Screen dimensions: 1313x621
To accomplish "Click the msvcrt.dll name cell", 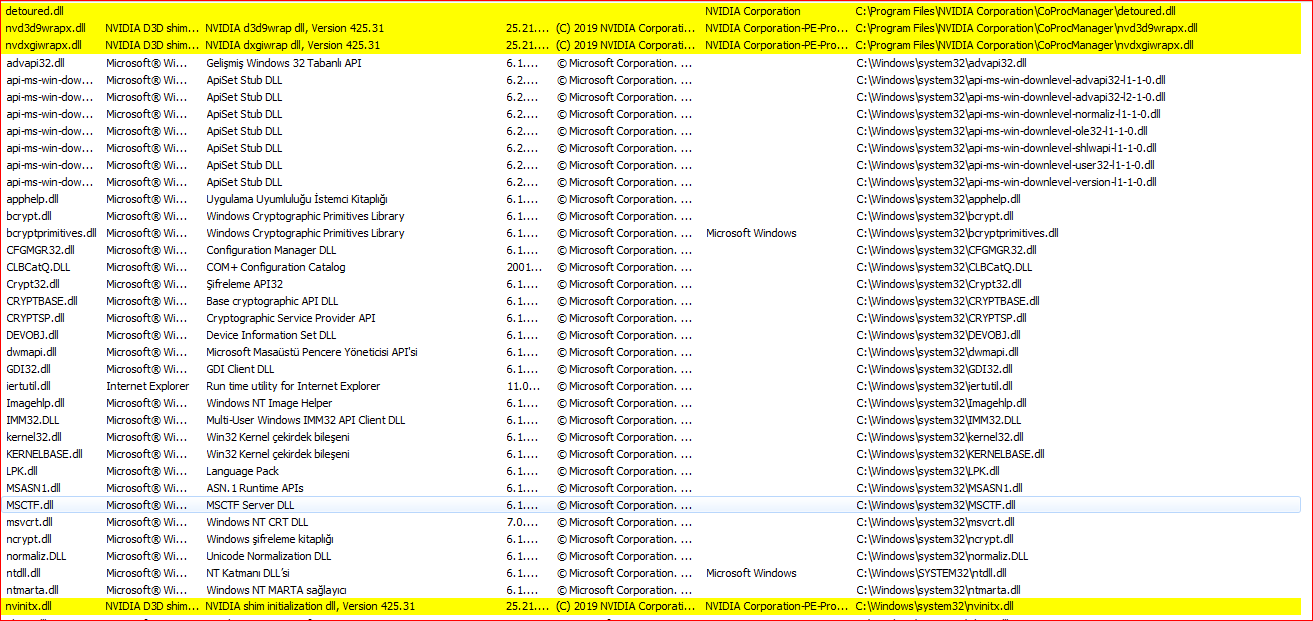I will (30, 522).
